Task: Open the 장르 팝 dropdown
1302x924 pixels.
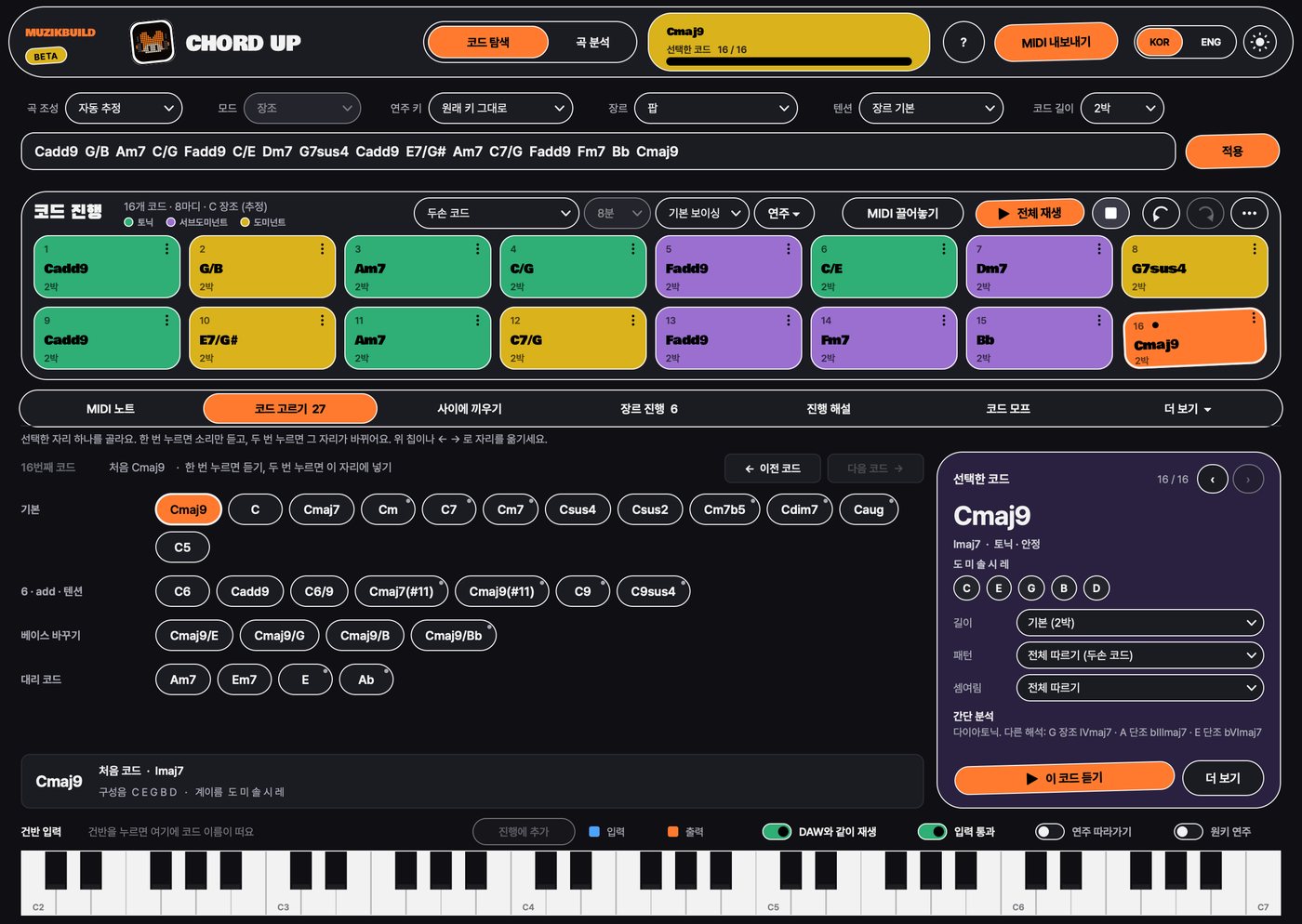Action: [x=716, y=108]
